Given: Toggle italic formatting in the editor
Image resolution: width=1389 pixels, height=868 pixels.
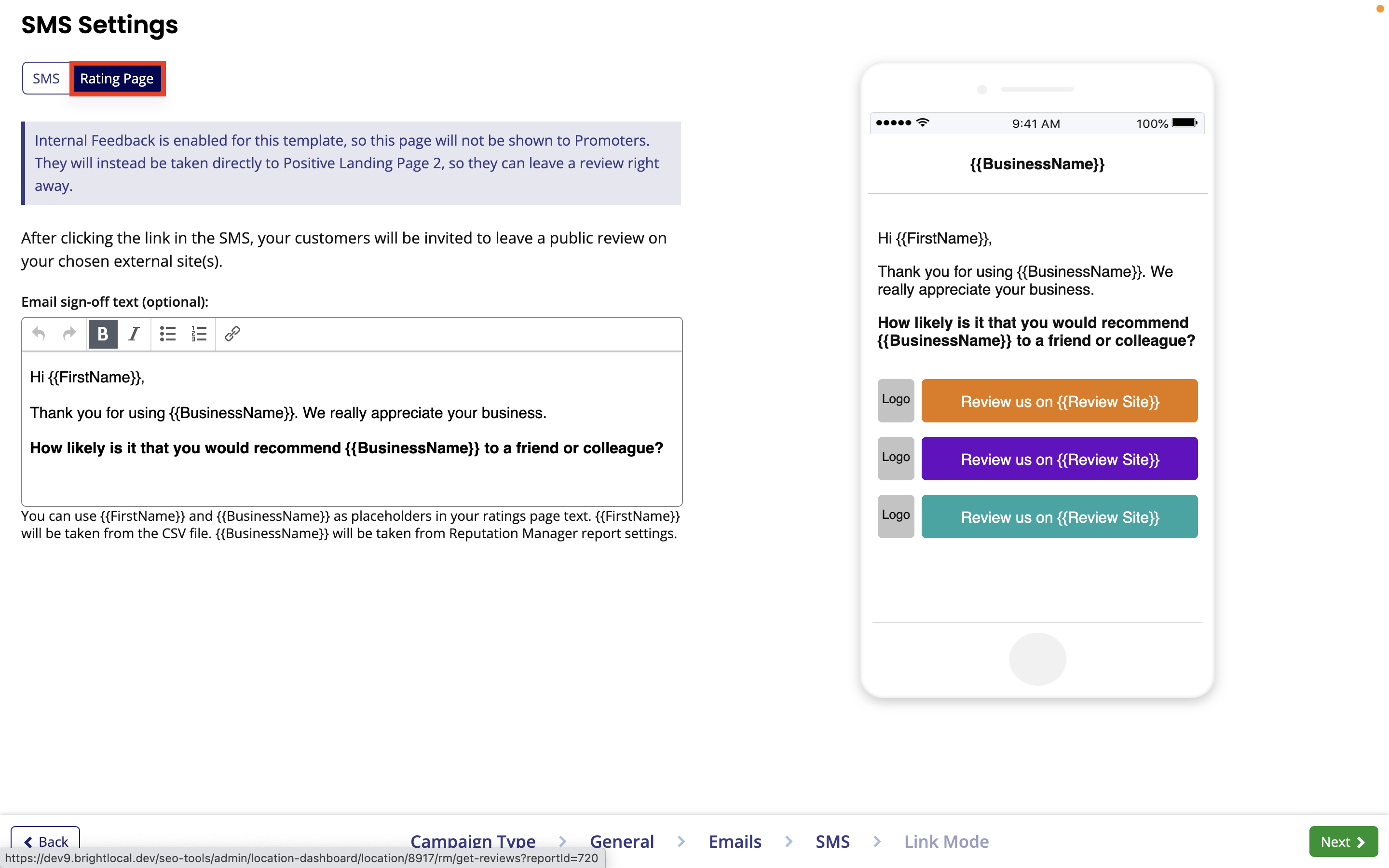Looking at the screenshot, I should click(x=134, y=334).
